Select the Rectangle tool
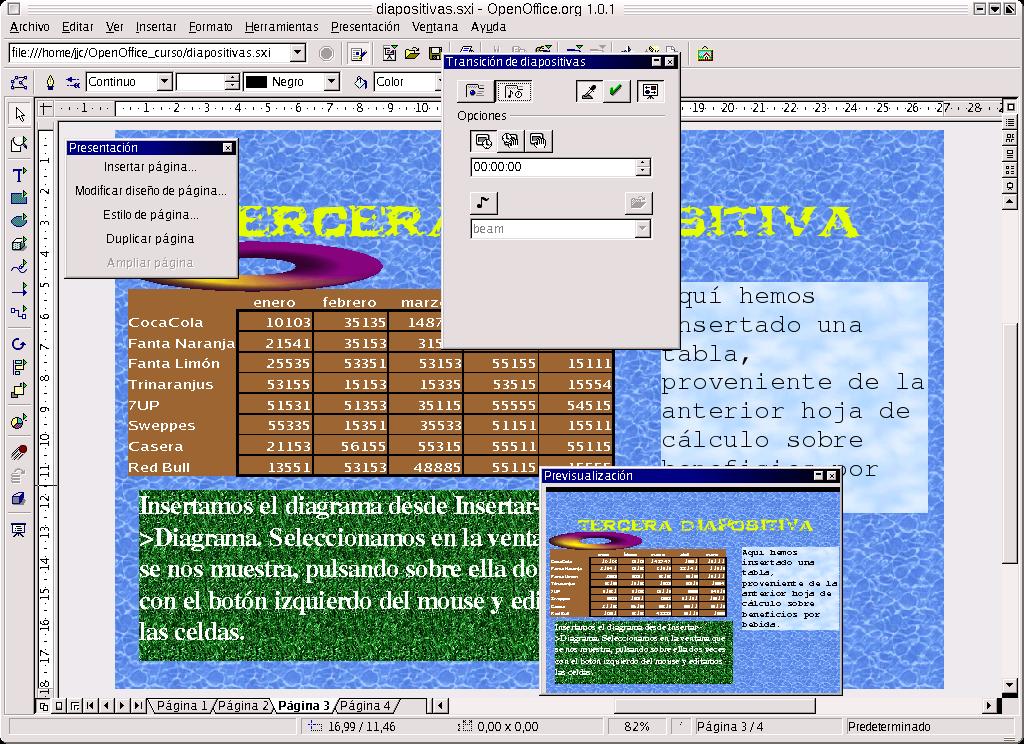Viewport: 1024px width, 744px height. coord(19,197)
